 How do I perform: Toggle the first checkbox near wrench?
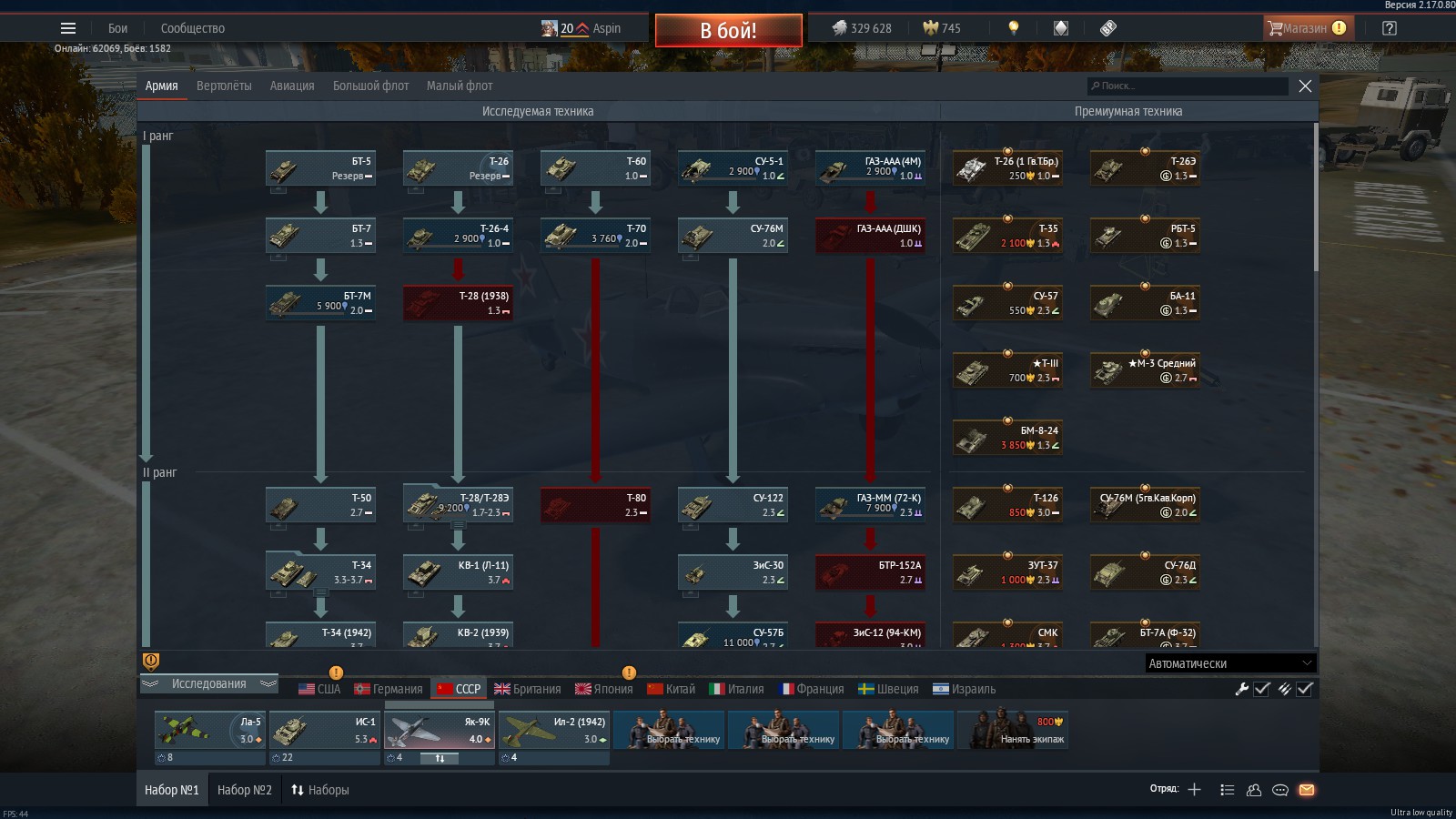[x=1262, y=689]
